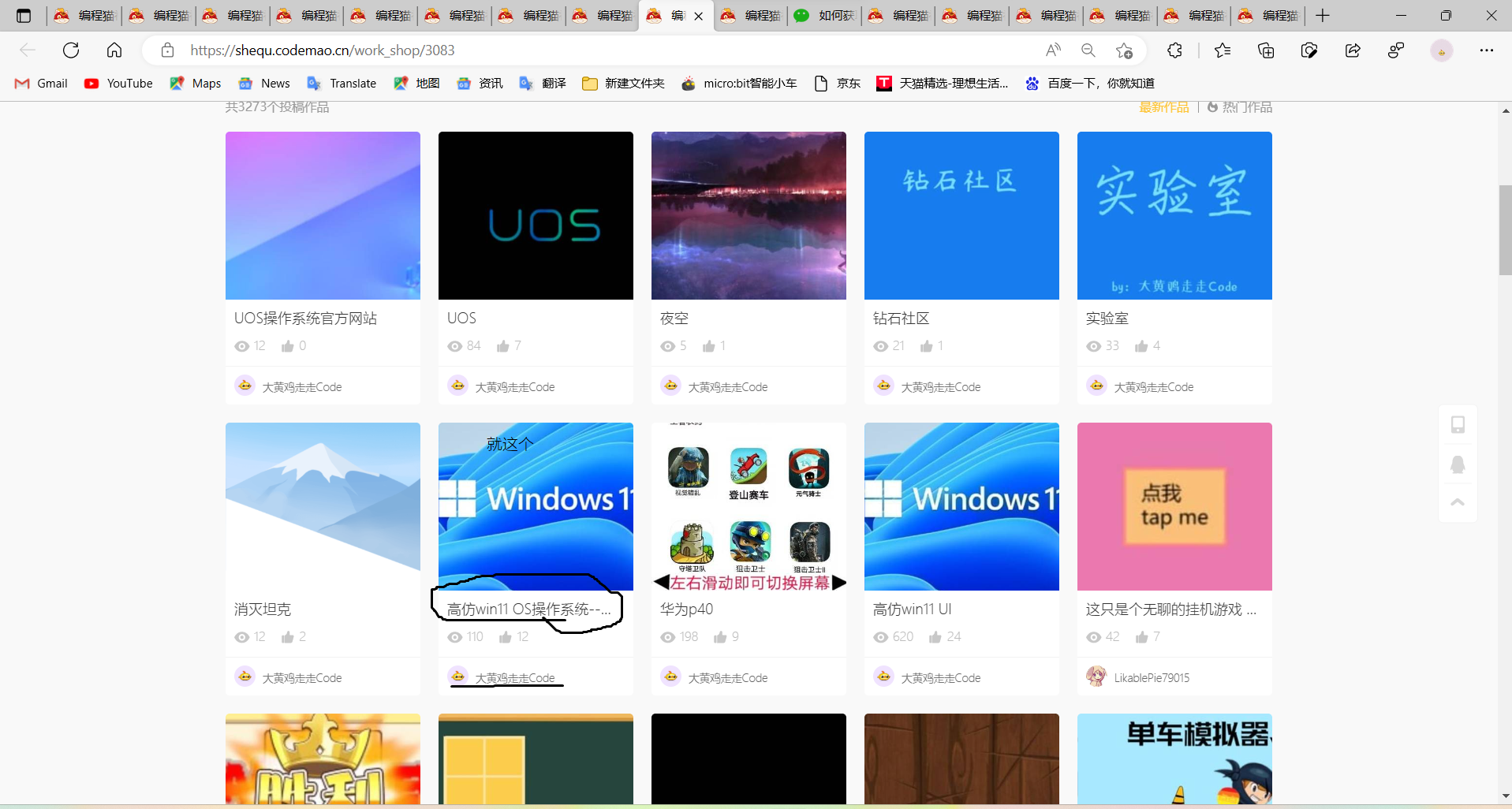The width and height of the screenshot is (1512, 809).
Task: Click the 夜空 work title
Action: click(674, 319)
